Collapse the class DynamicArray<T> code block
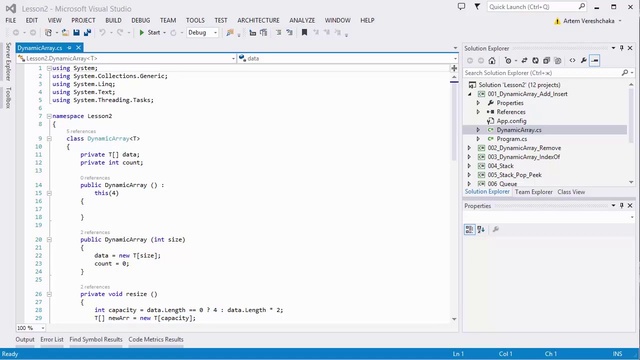Screen dimensions: 640x360 click(x=49, y=138)
